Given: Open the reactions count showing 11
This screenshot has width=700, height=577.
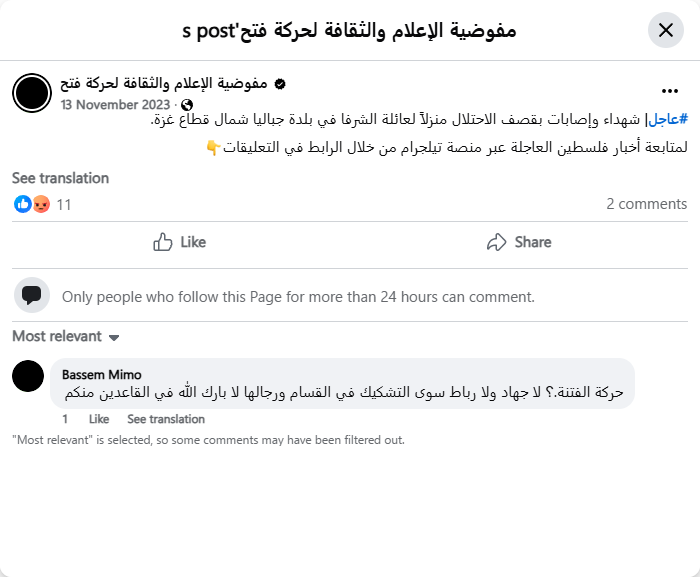Looking at the screenshot, I should (64, 204).
